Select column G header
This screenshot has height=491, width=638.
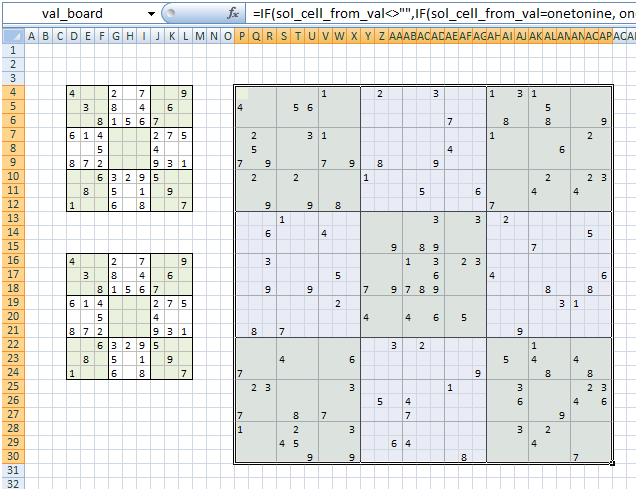[x=116, y=36]
